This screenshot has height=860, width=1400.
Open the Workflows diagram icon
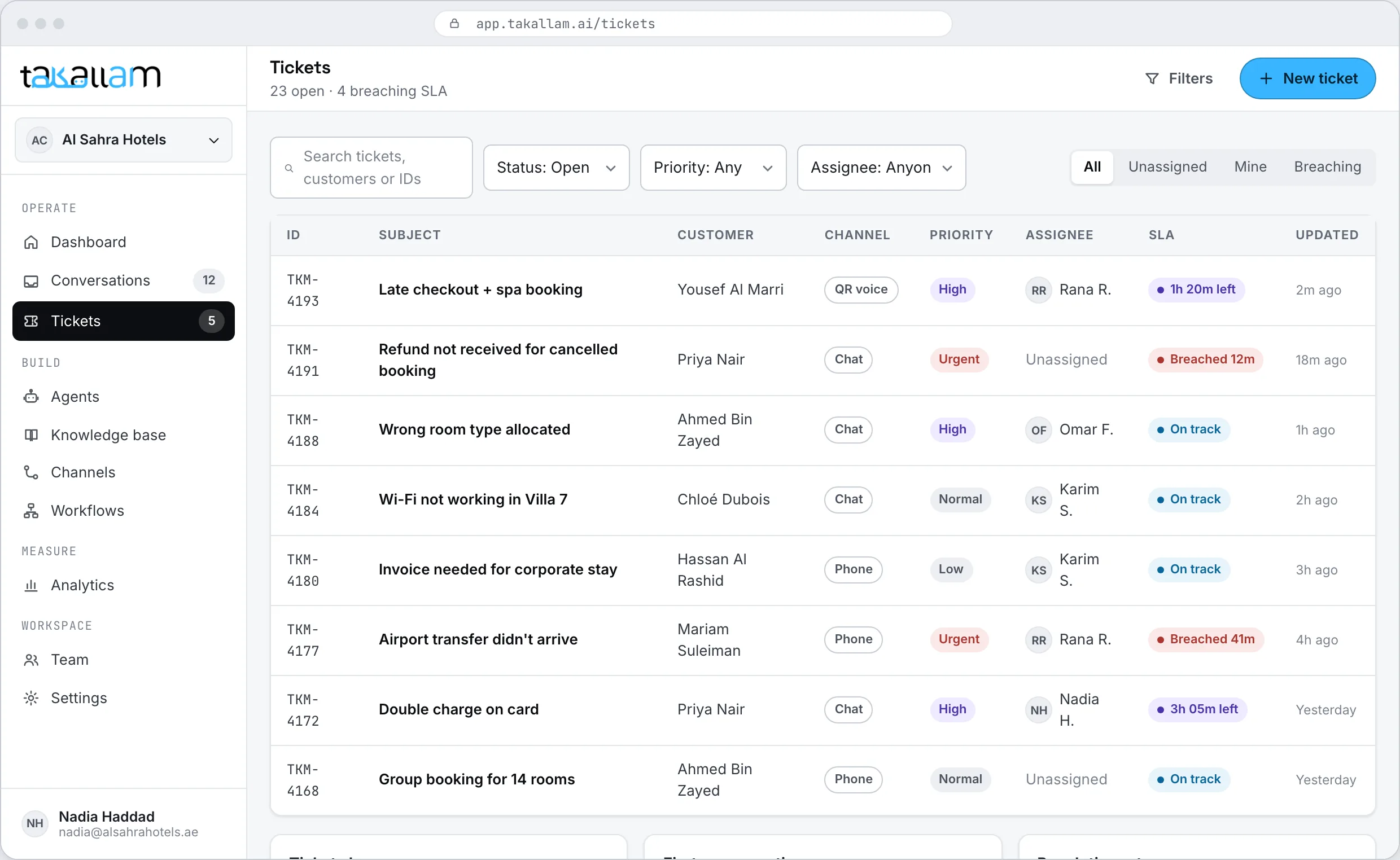(31, 511)
